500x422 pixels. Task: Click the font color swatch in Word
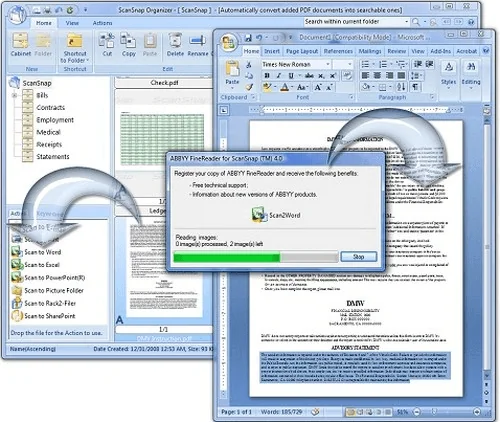pos(284,87)
